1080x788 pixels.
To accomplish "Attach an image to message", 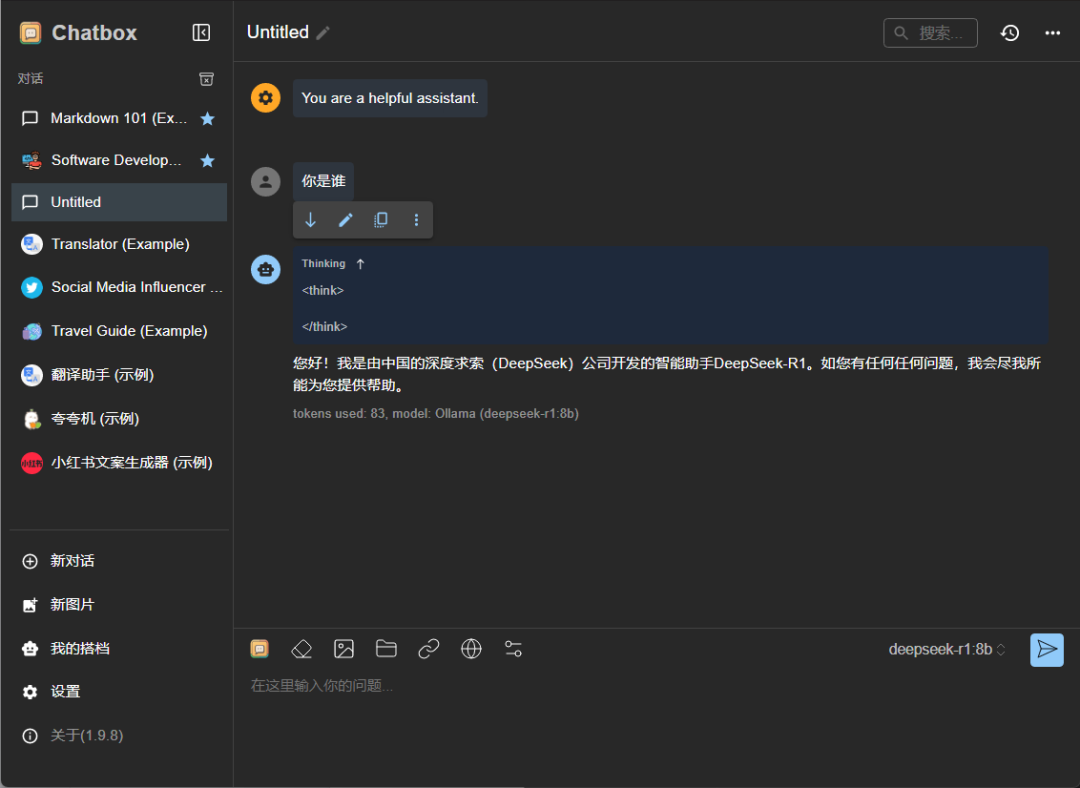I will (344, 649).
